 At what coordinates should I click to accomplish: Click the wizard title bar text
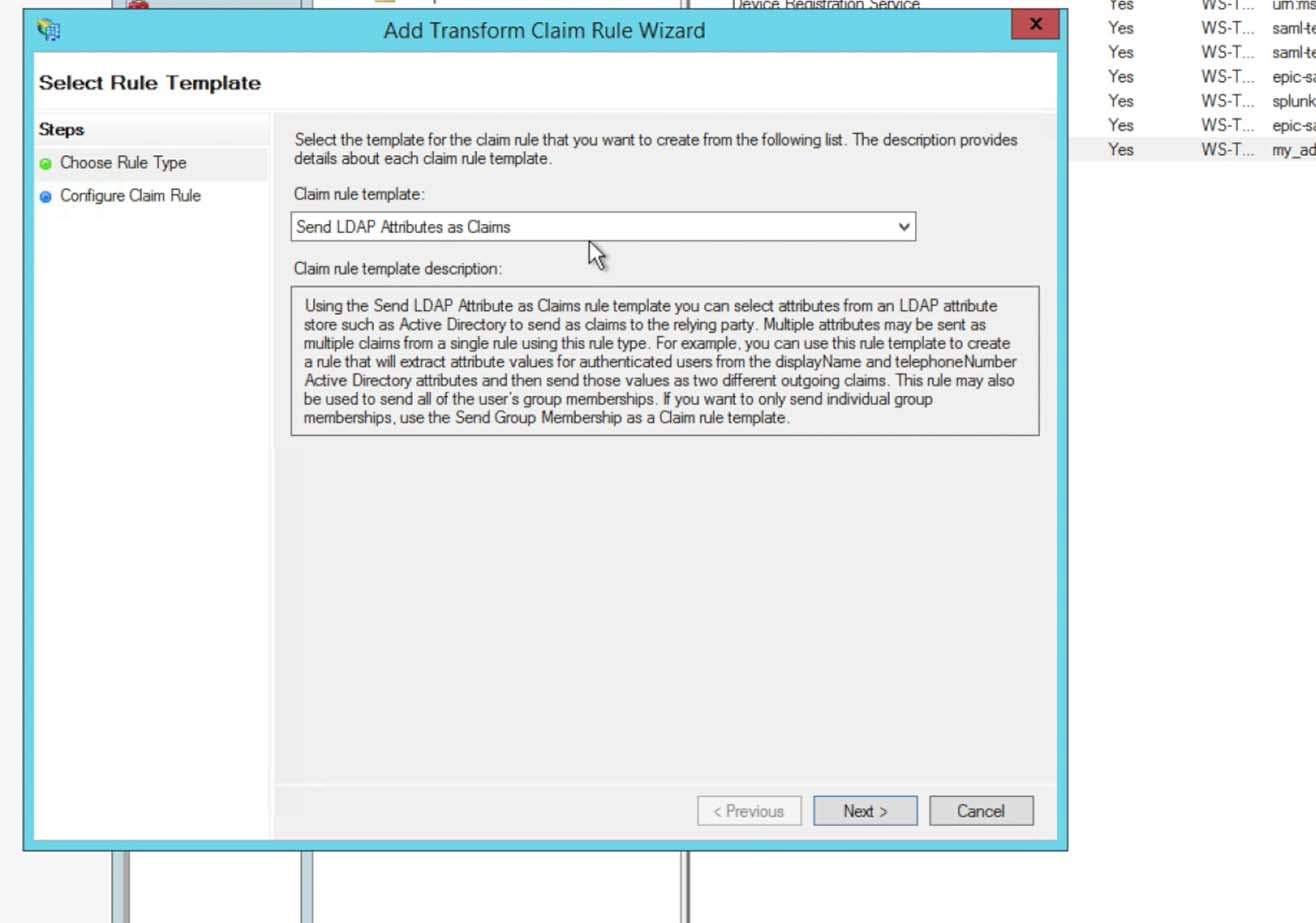click(x=544, y=31)
